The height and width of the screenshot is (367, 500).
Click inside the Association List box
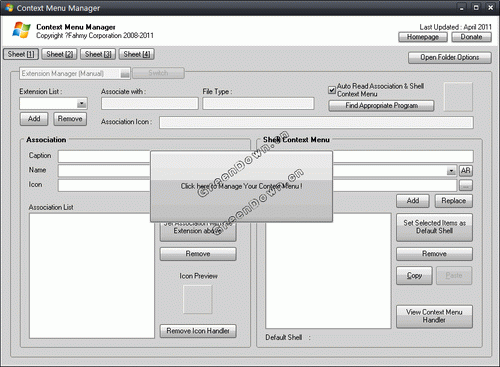(x=92, y=276)
